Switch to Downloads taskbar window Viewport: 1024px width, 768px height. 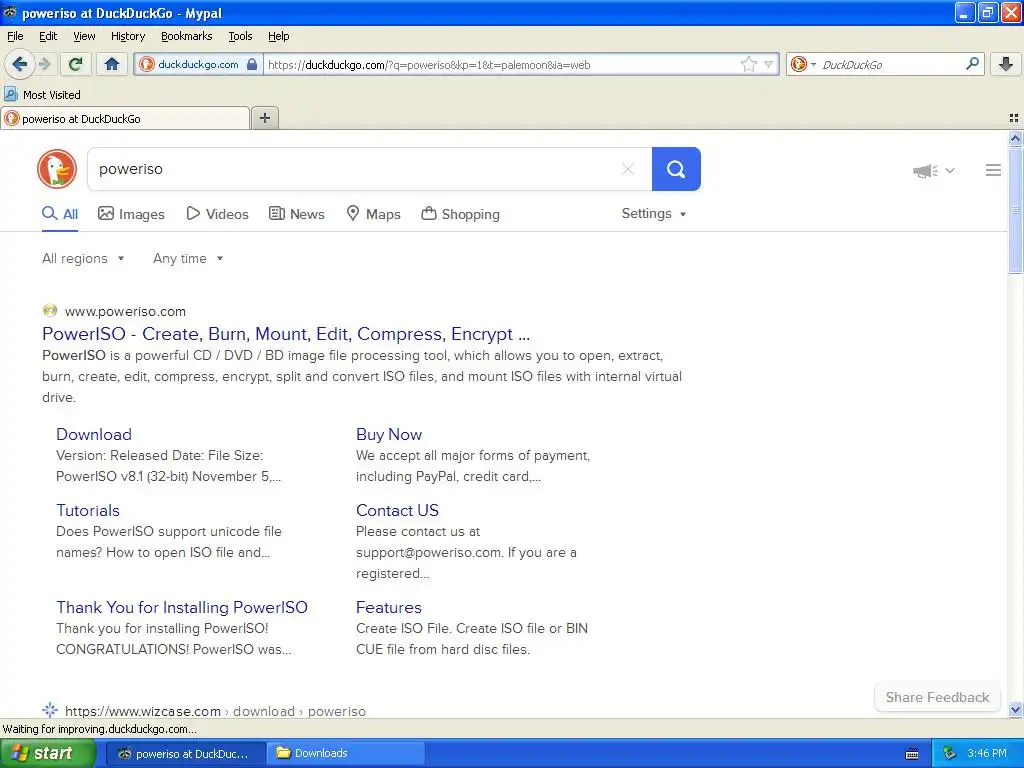[346, 754]
